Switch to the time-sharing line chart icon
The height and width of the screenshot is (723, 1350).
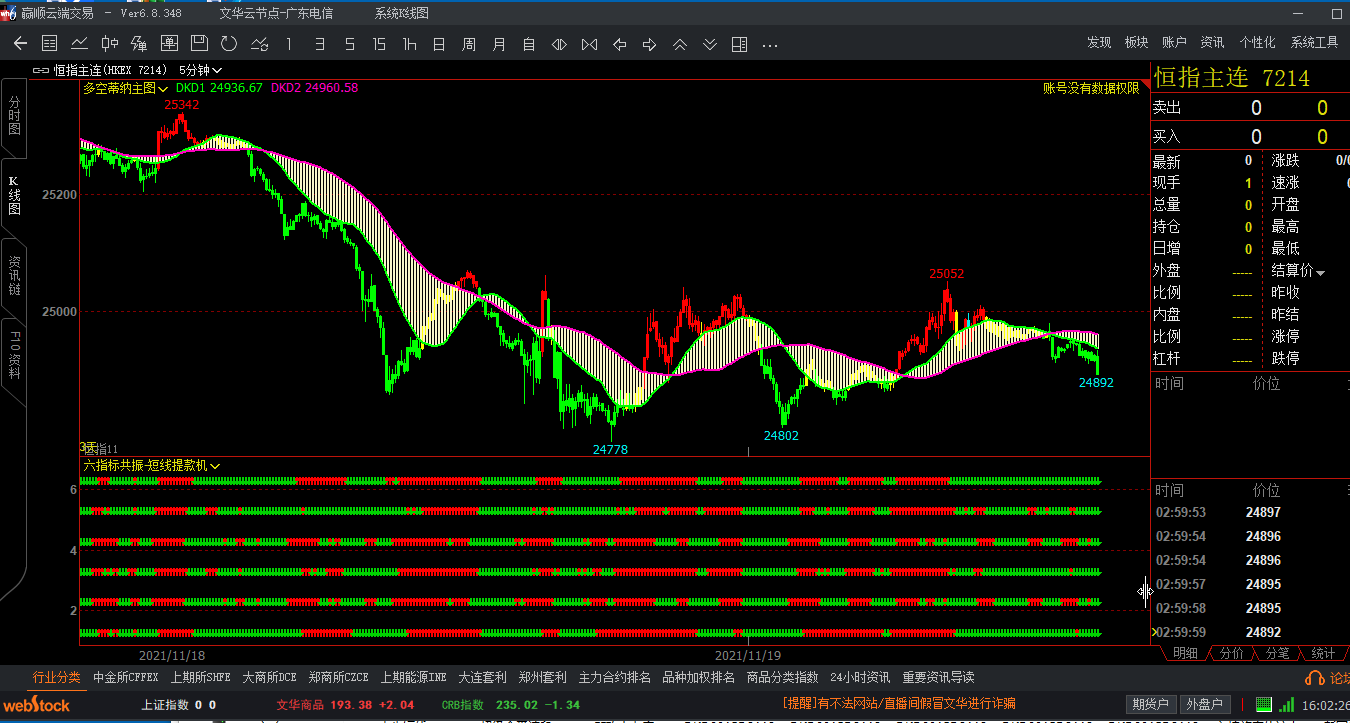point(79,43)
